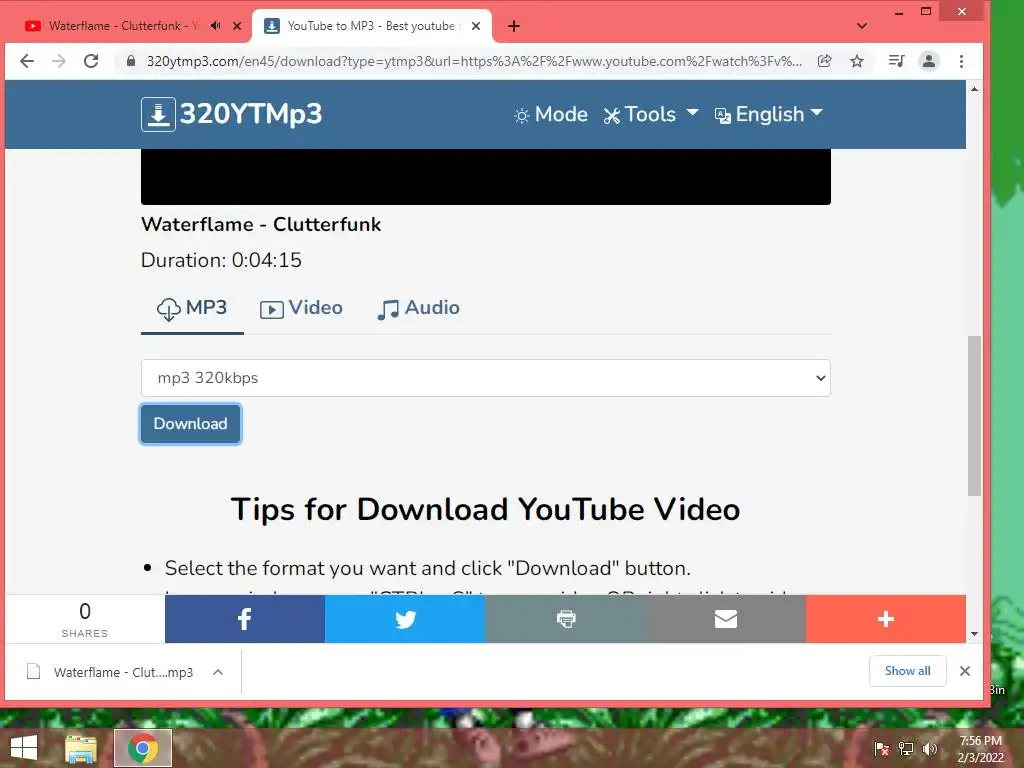The width and height of the screenshot is (1024, 768).
Task: Click the Waterflame - Clutterfunk title text
Action: pos(261,225)
